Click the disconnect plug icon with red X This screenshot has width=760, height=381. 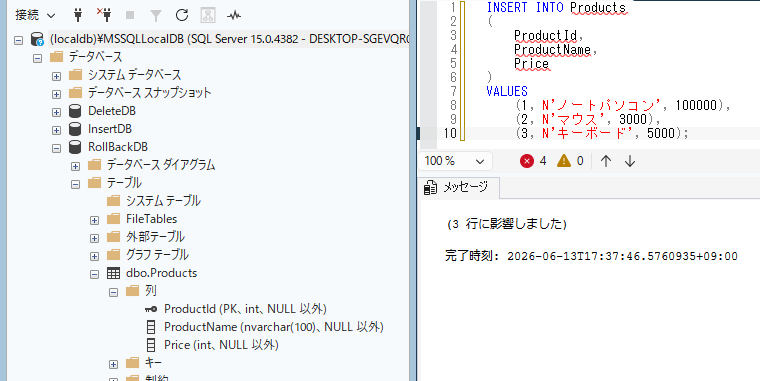point(104,15)
